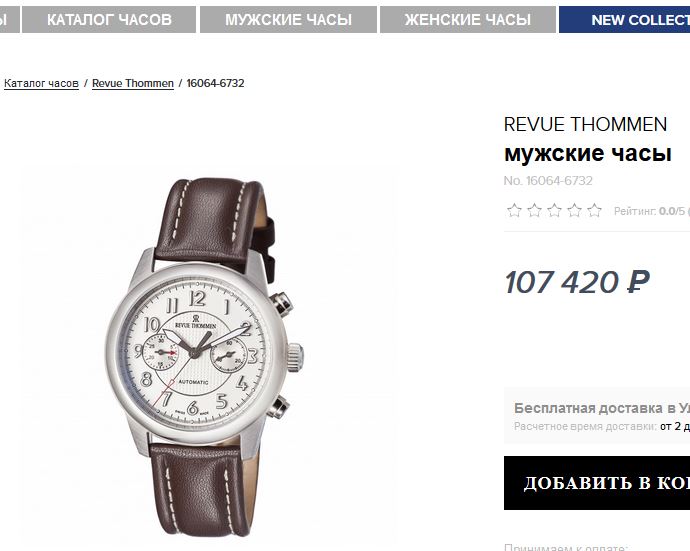Click the 107 420 ₽ price

click(x=577, y=282)
